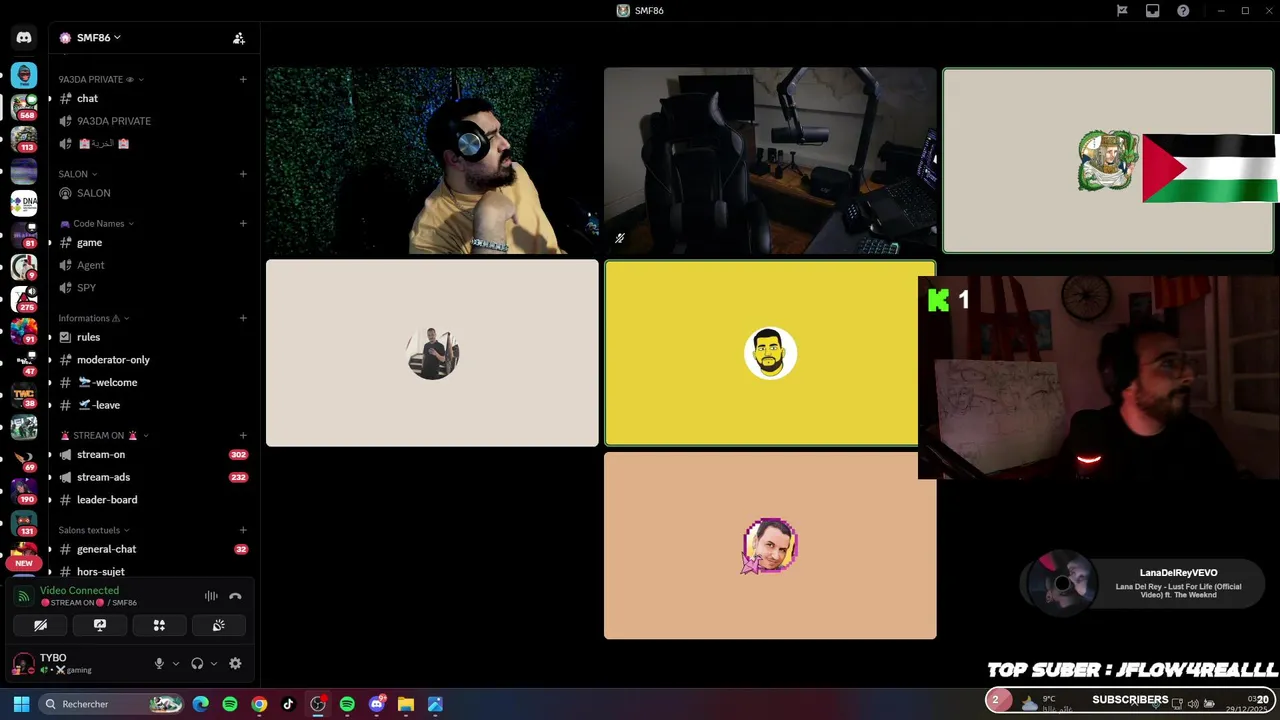Open voice connection signal details
The image size is (1280, 720).
[x=24, y=596]
